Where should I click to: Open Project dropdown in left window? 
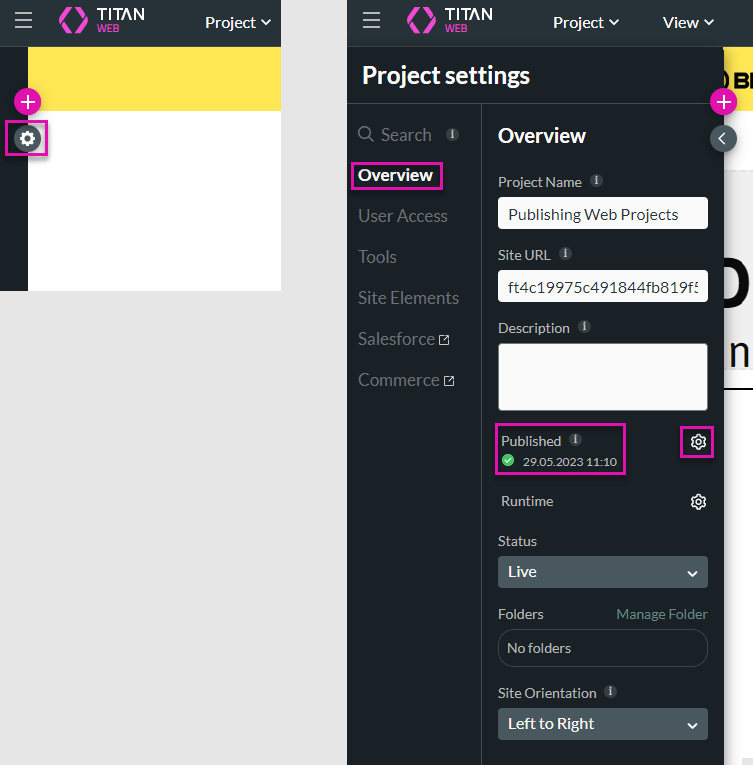[x=238, y=22]
